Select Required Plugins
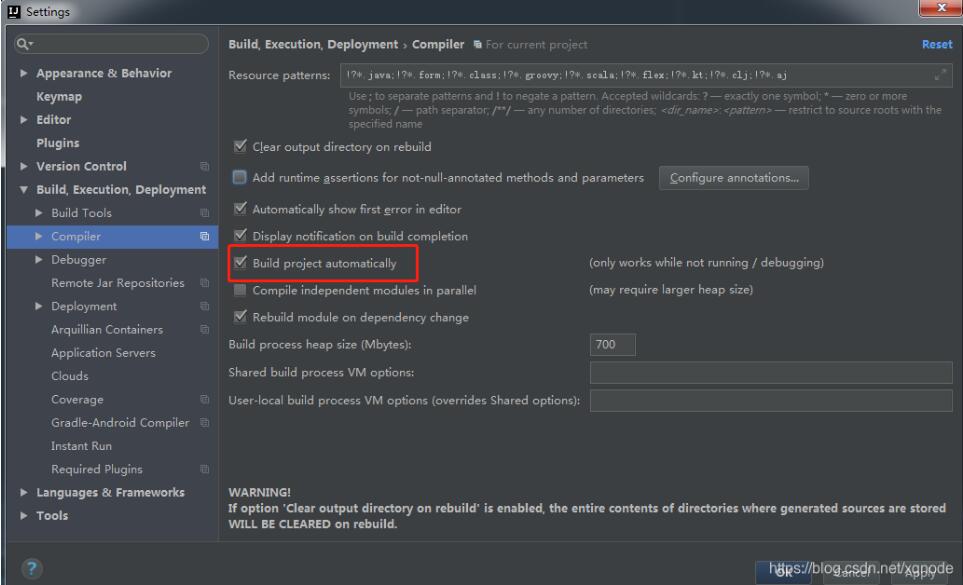The height and width of the screenshot is (585, 963). coord(96,470)
